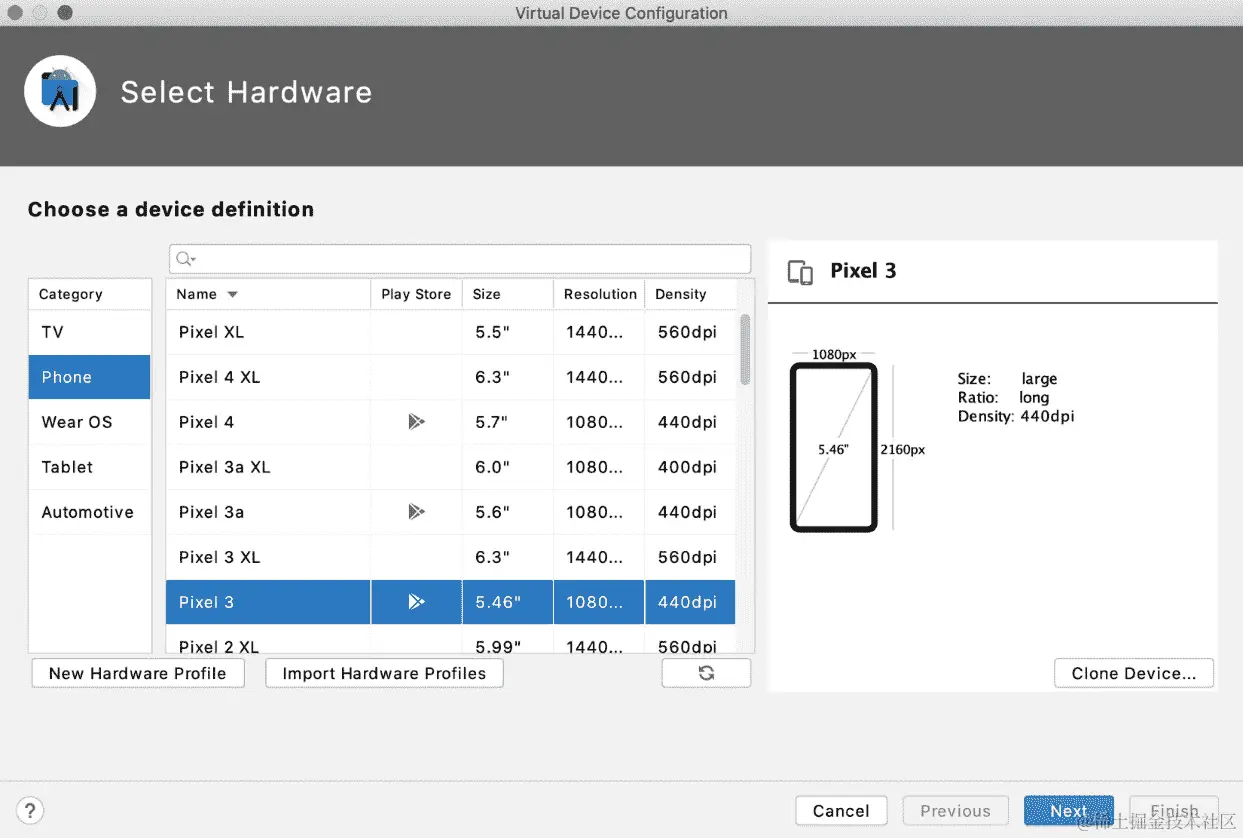Select the Pixel 4 XL device row
Viewport: 1243px width, 838px height.
[x=451, y=377]
